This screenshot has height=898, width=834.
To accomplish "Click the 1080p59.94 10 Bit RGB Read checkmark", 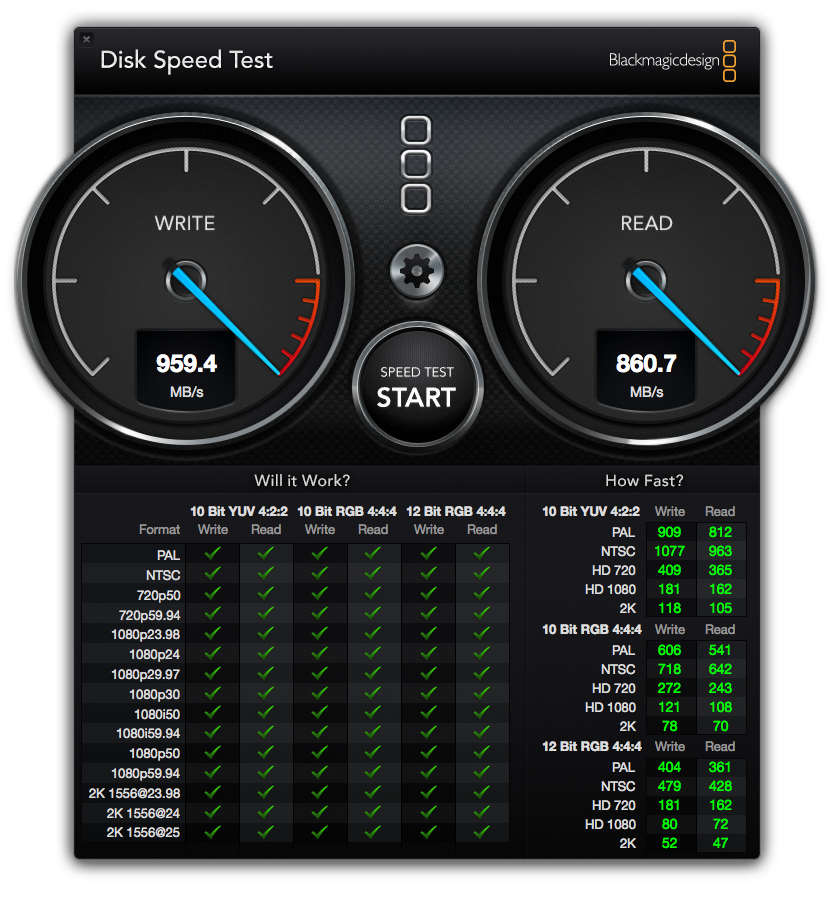I will [x=373, y=773].
